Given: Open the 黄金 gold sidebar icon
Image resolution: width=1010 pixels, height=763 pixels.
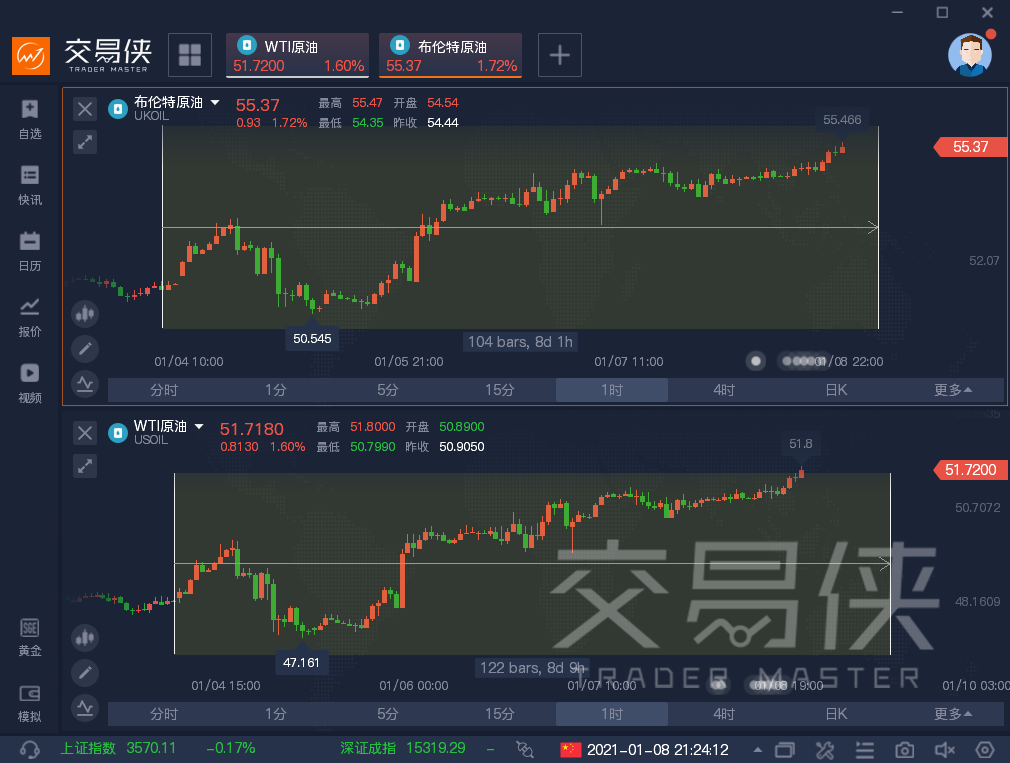Looking at the screenshot, I should pos(30,638).
